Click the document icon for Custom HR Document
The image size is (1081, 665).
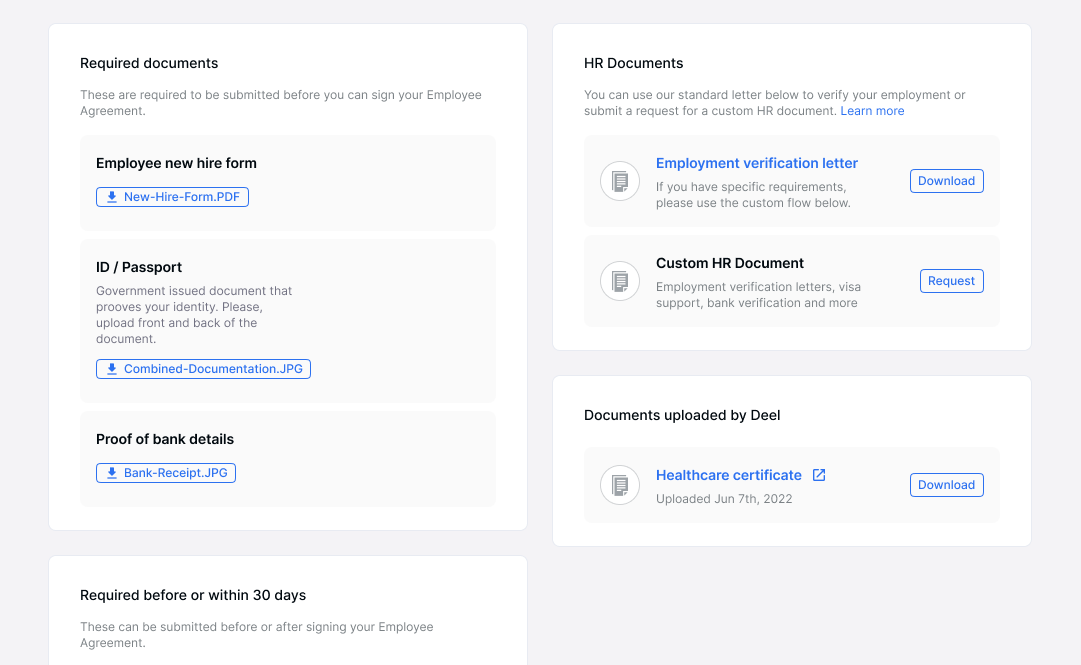click(620, 281)
